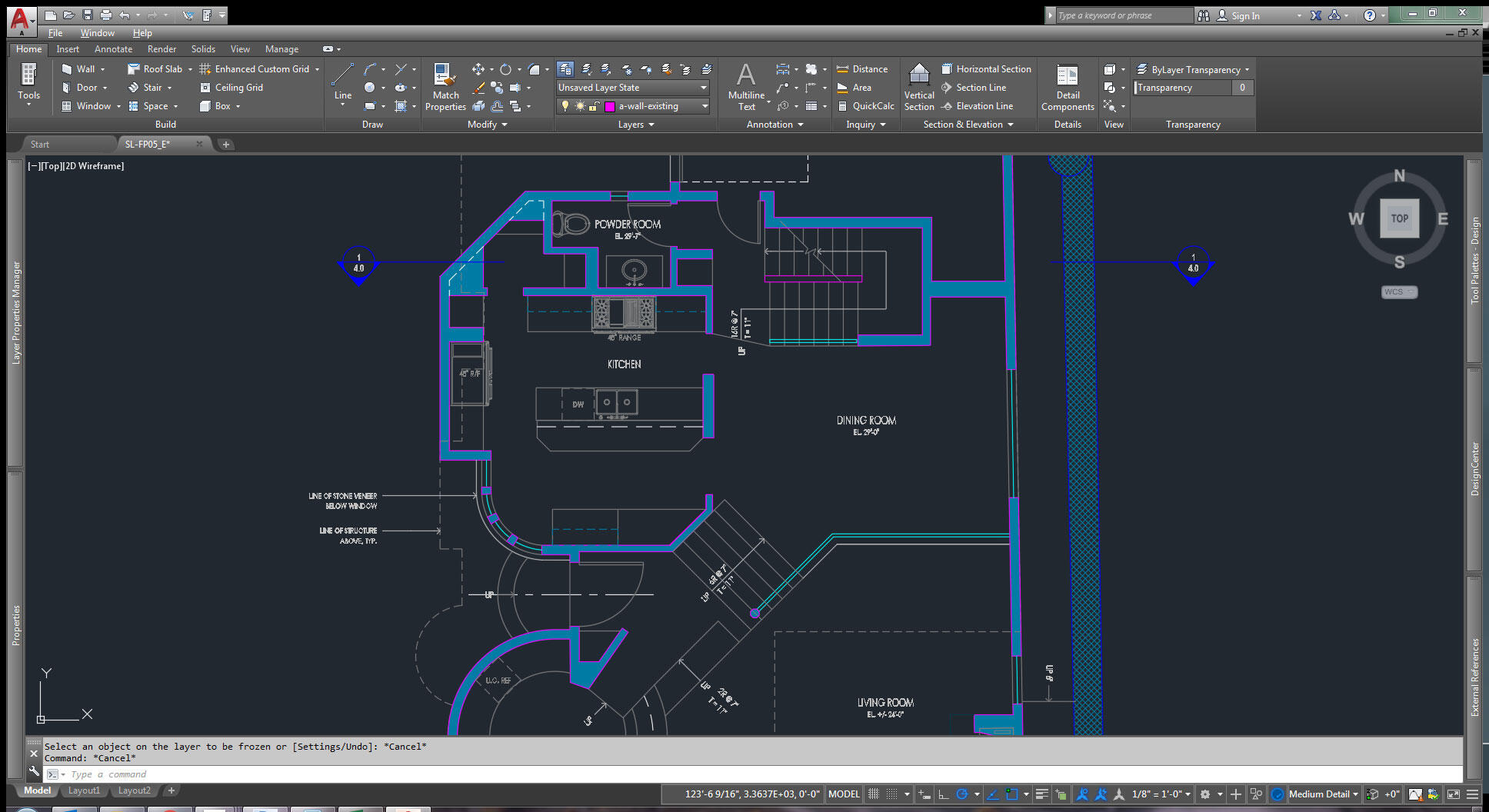Open the Unsaved Layer State dropdown
Image resolution: width=1489 pixels, height=812 pixels.
(x=632, y=88)
